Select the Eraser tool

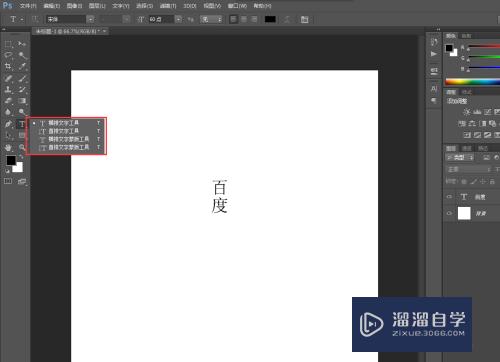coord(8,101)
